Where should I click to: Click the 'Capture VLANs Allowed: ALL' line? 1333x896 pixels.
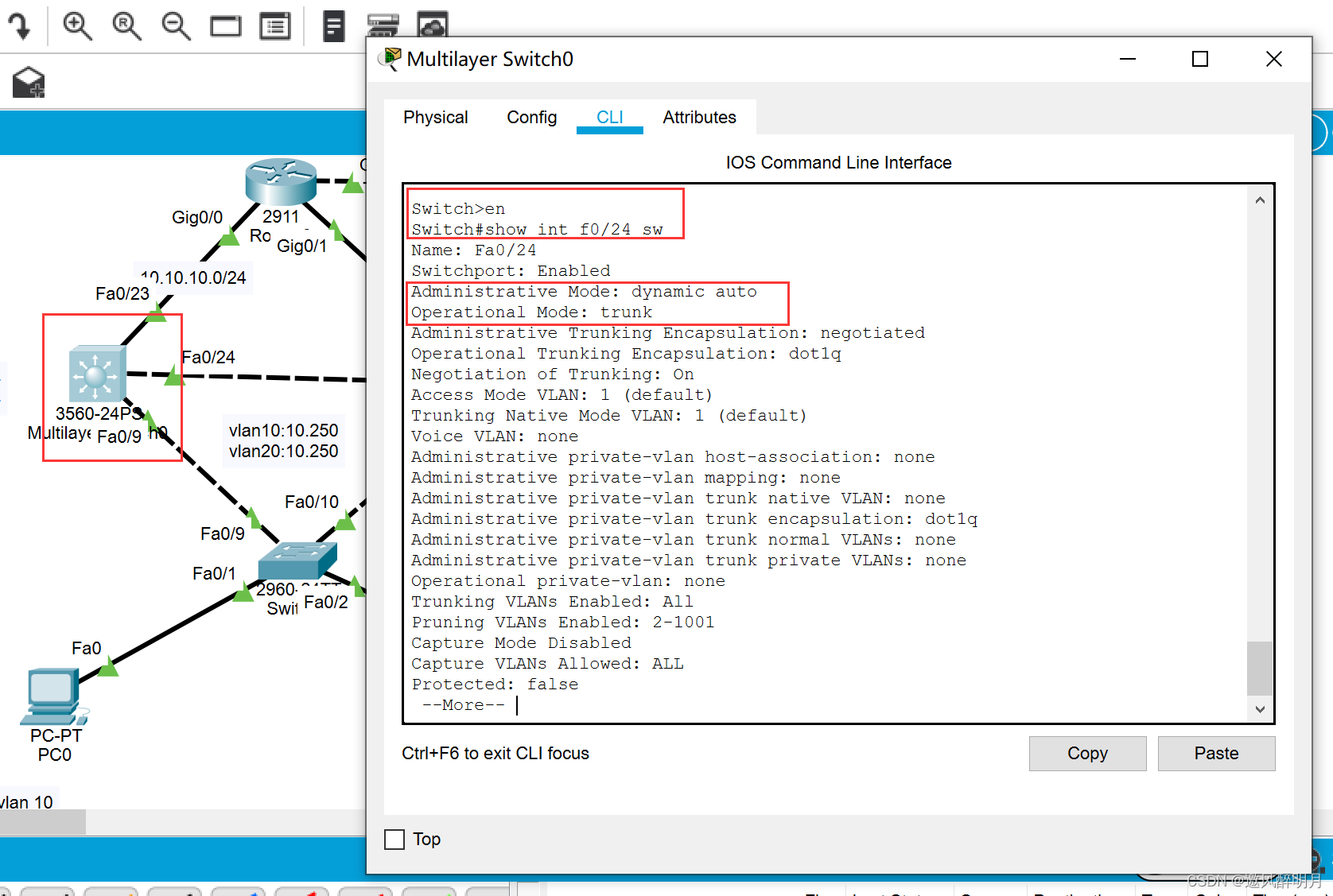tap(547, 664)
